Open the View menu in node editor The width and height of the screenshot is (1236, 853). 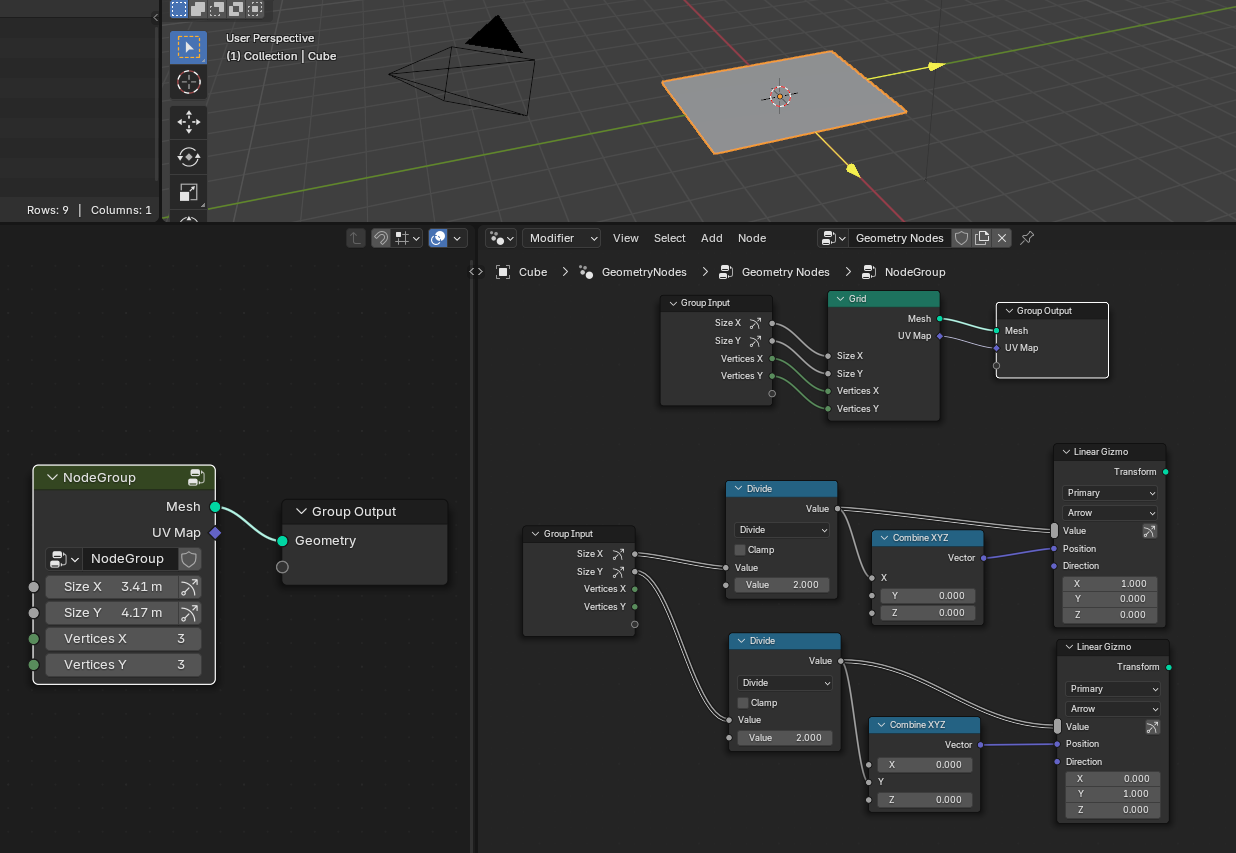click(x=626, y=238)
